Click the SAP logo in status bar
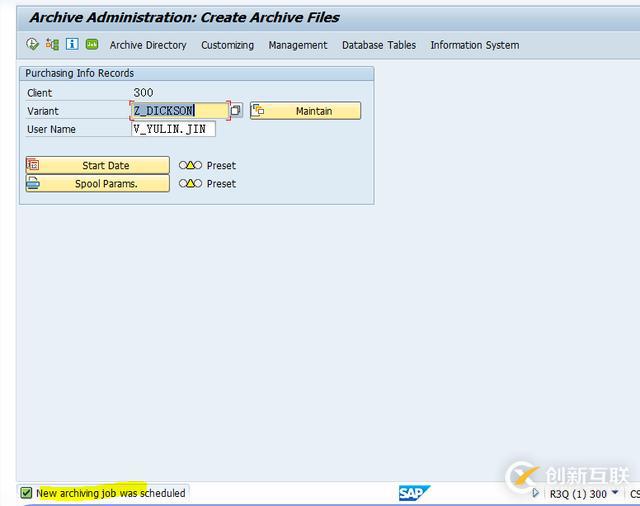Screen dimensions: 640x506 click(x=414, y=493)
